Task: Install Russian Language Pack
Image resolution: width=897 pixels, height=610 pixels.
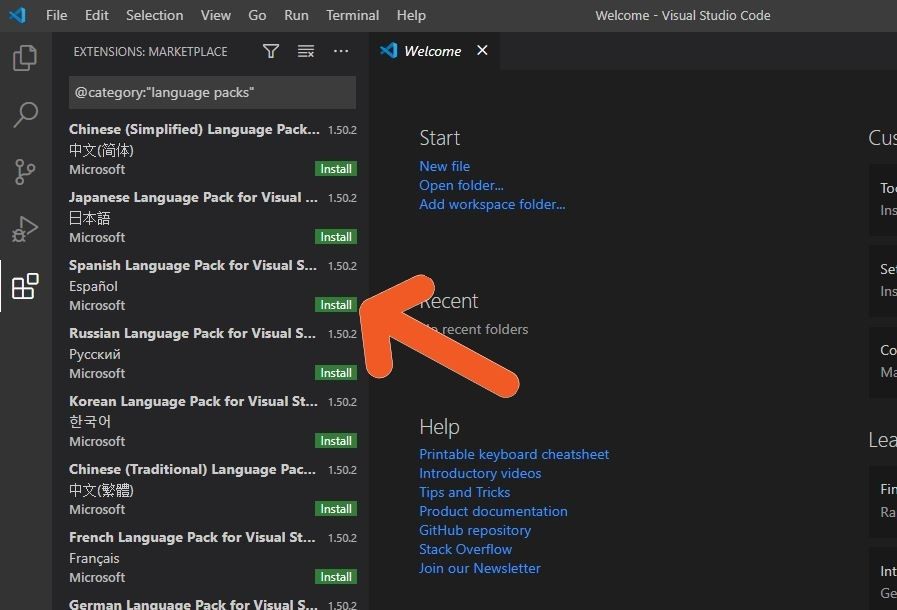Action: pyautogui.click(x=336, y=373)
